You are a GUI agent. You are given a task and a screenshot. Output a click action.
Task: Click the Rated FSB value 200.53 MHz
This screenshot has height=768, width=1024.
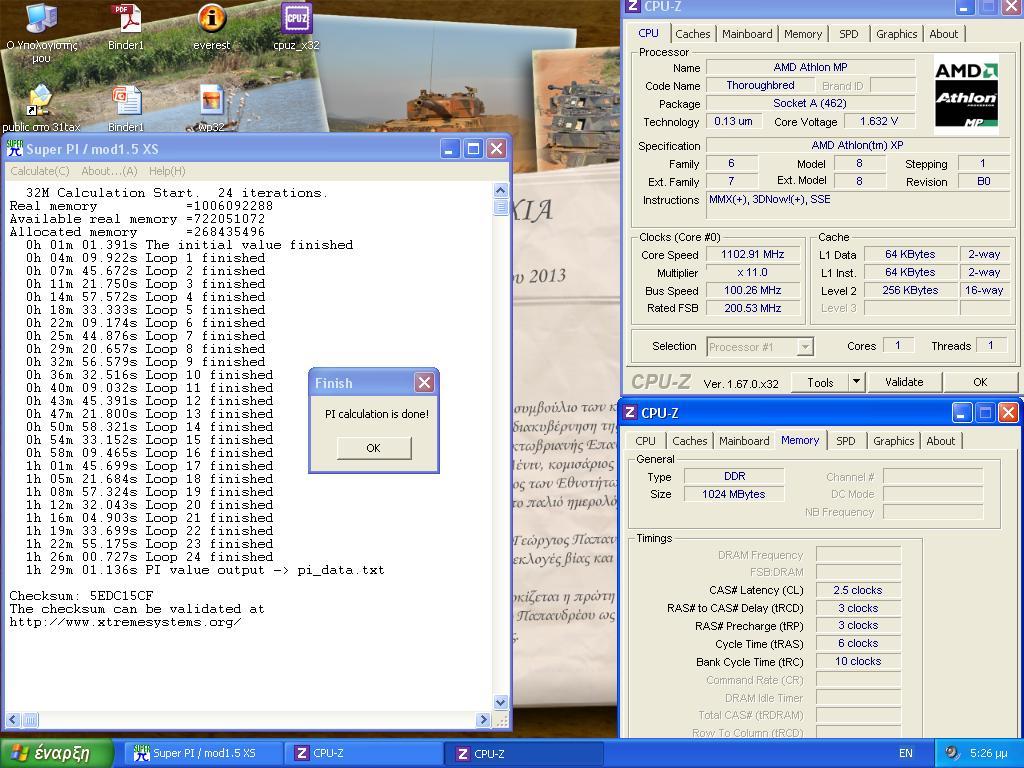coord(752,308)
